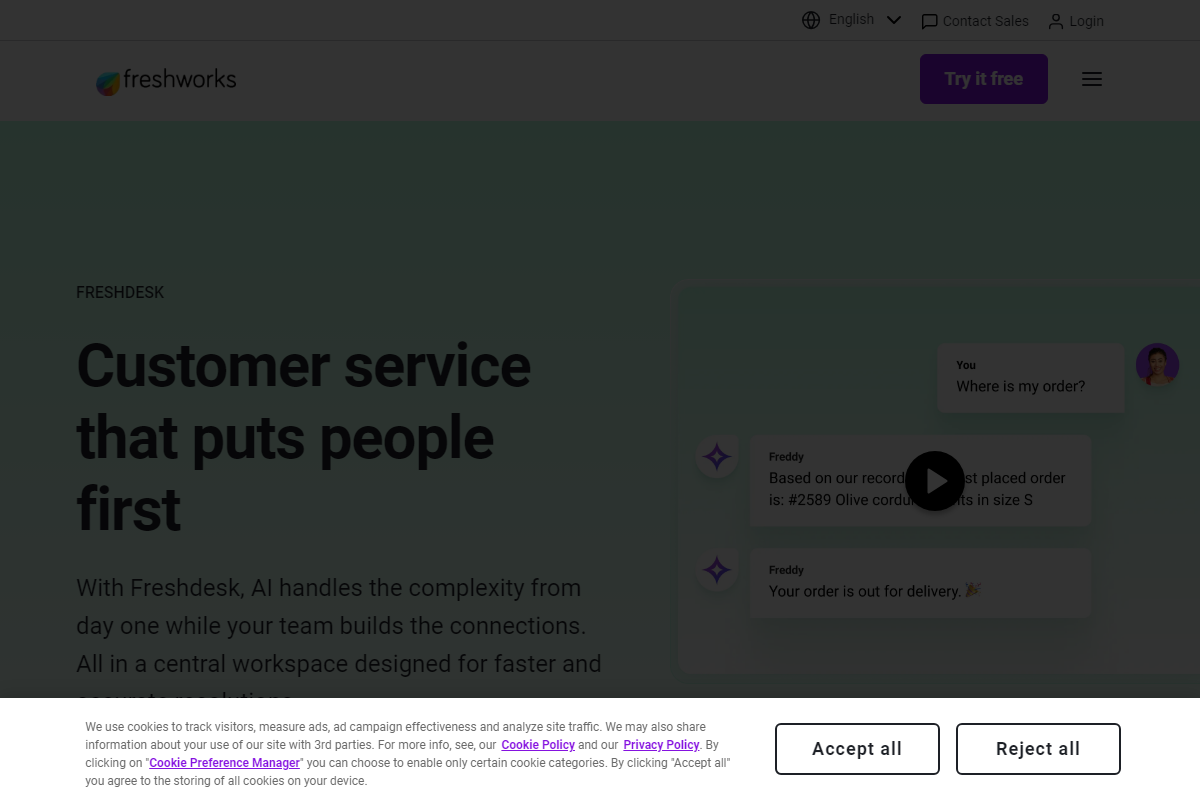Viewport: 1200px width, 800px height.
Task: Click the Login user icon
Action: (1056, 21)
